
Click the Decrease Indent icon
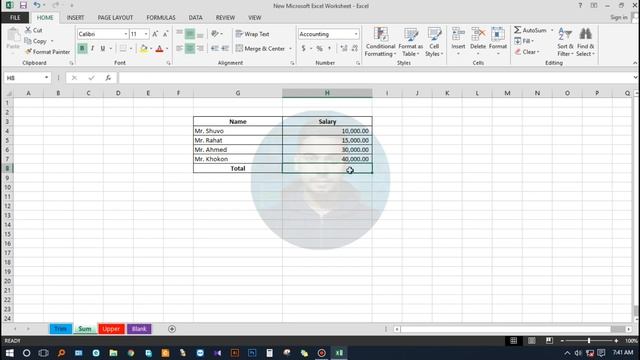point(215,48)
